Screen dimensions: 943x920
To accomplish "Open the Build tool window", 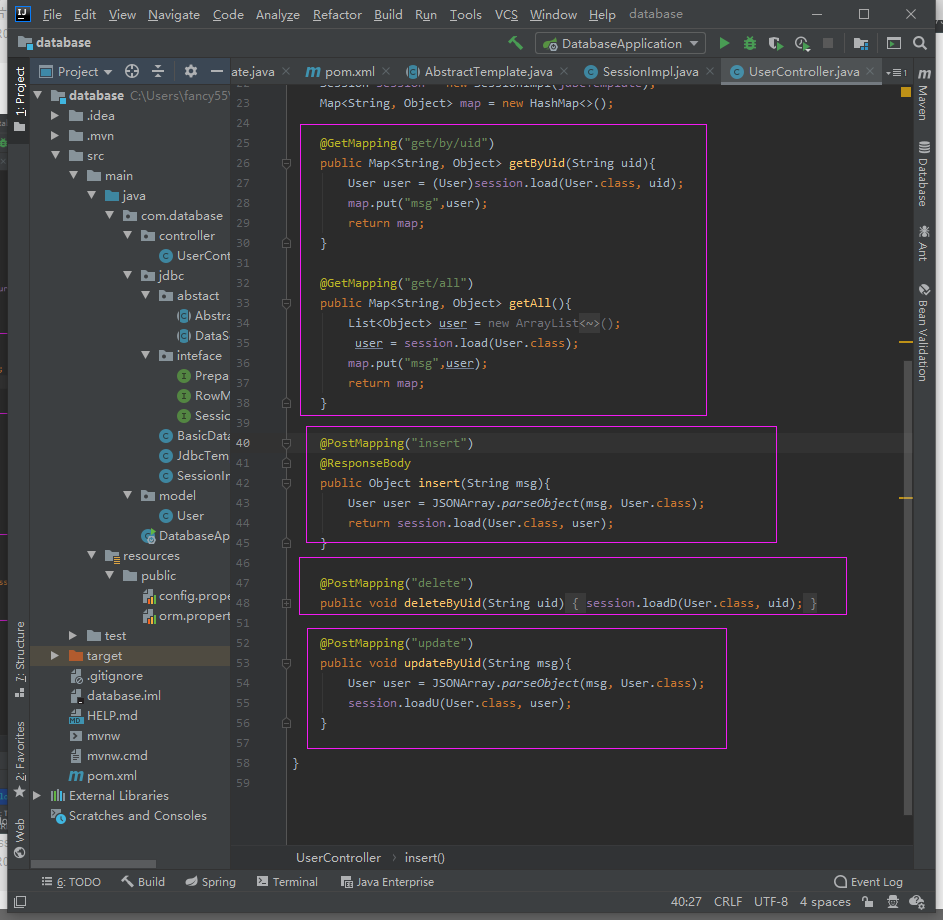I will [143, 882].
